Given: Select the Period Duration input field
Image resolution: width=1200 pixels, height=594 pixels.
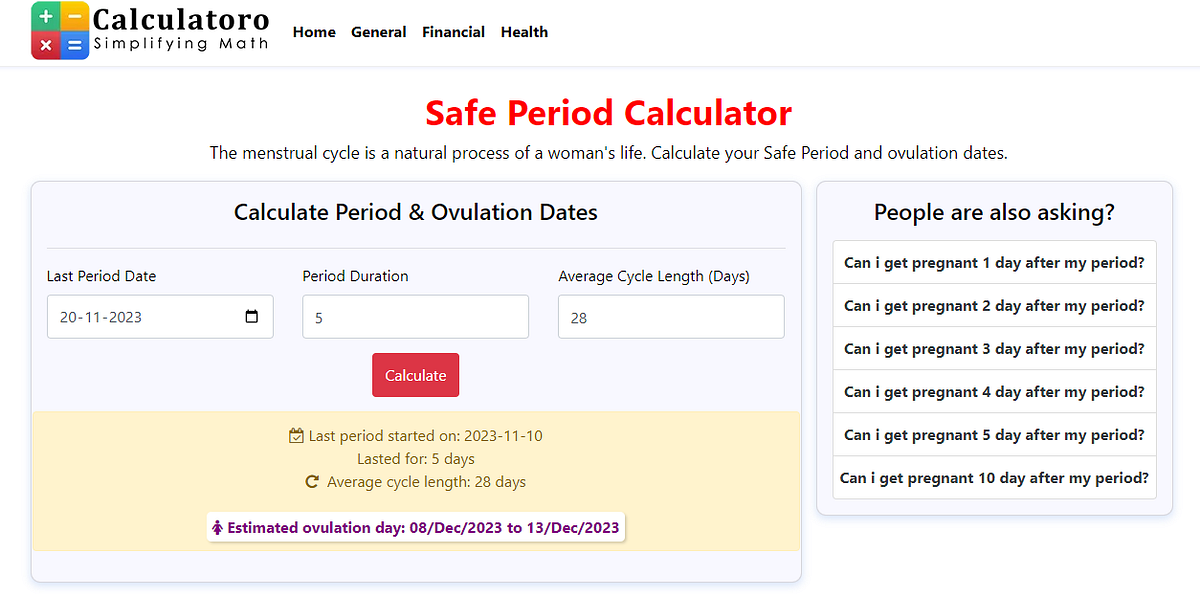Looking at the screenshot, I should point(415,316).
